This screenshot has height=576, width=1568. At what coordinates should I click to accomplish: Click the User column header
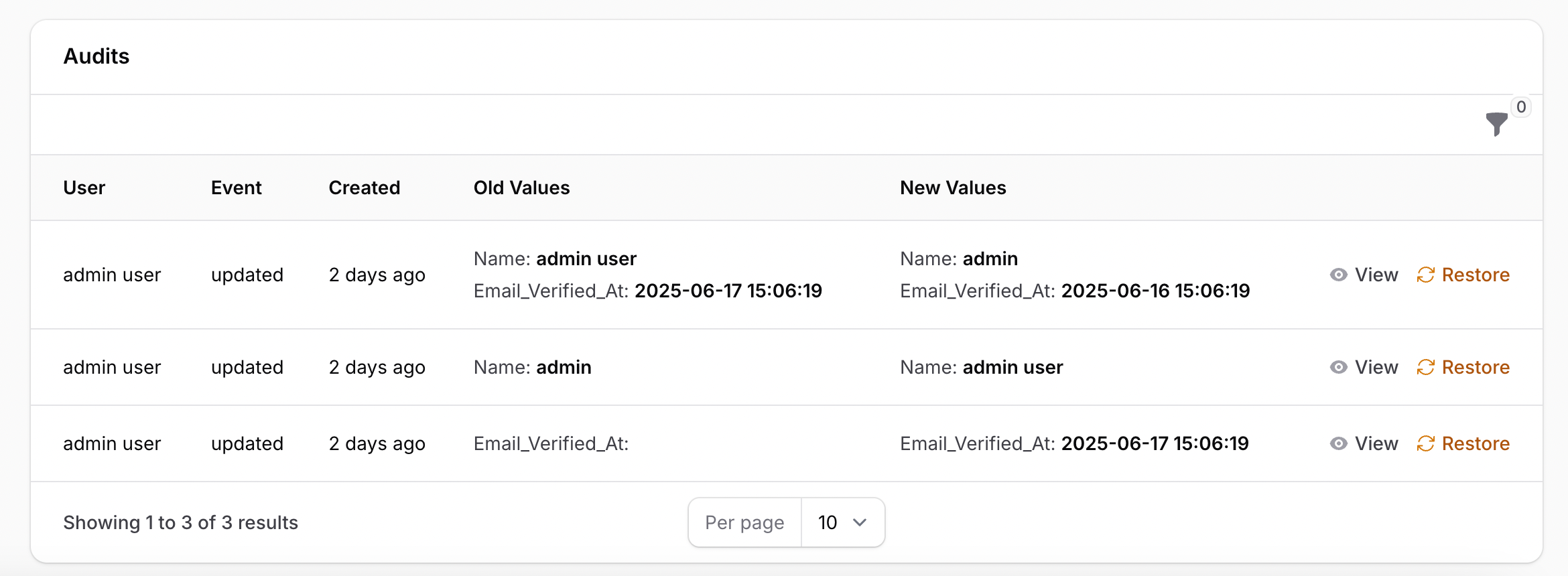[84, 188]
